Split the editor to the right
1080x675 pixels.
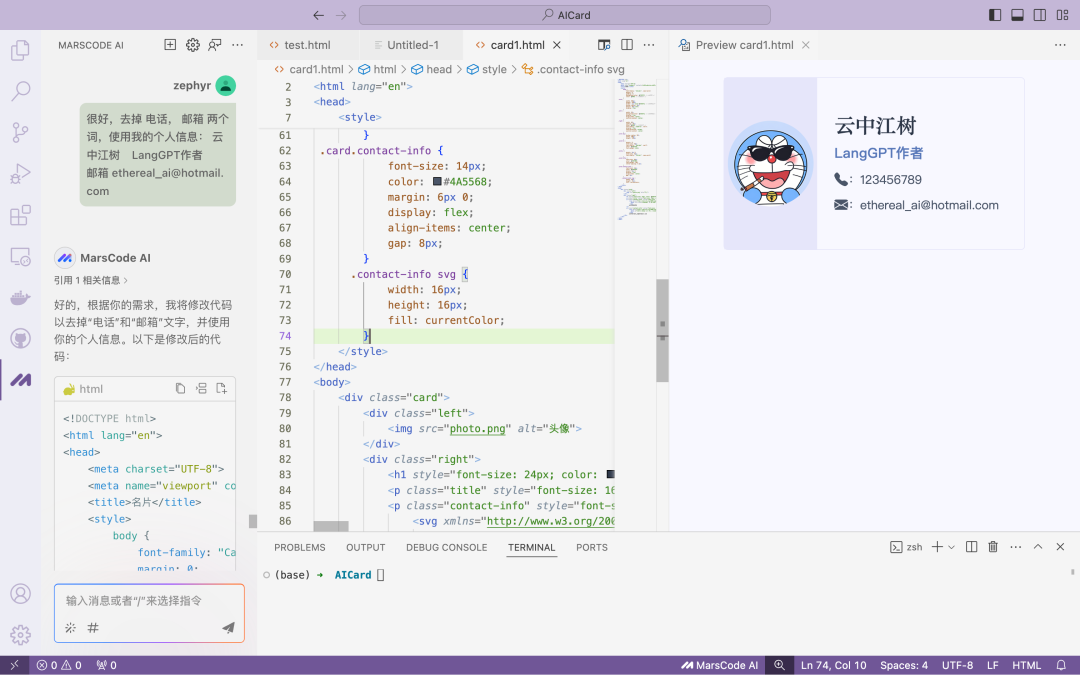tap(627, 45)
